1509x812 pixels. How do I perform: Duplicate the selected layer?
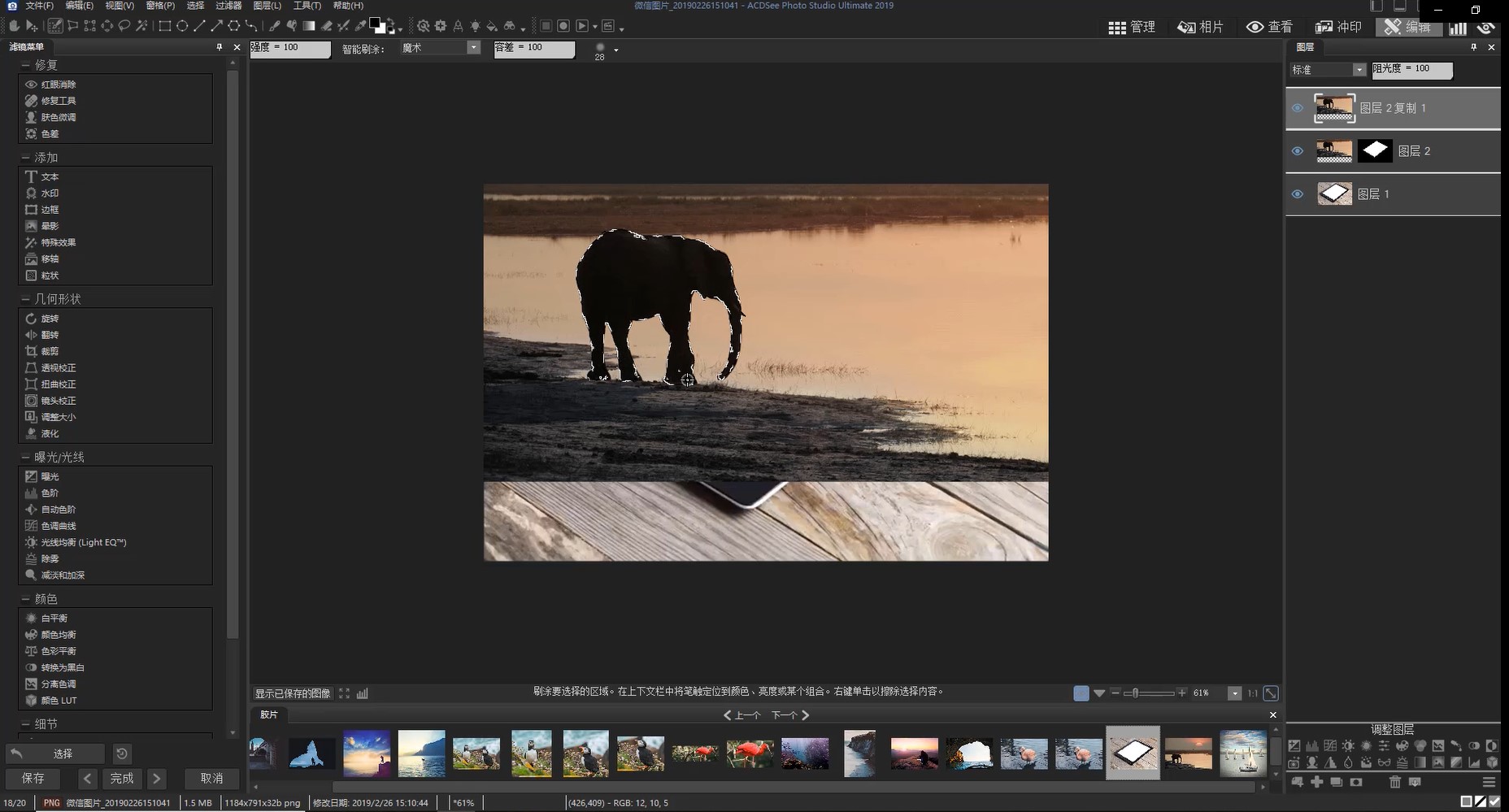pyautogui.click(x=1337, y=782)
